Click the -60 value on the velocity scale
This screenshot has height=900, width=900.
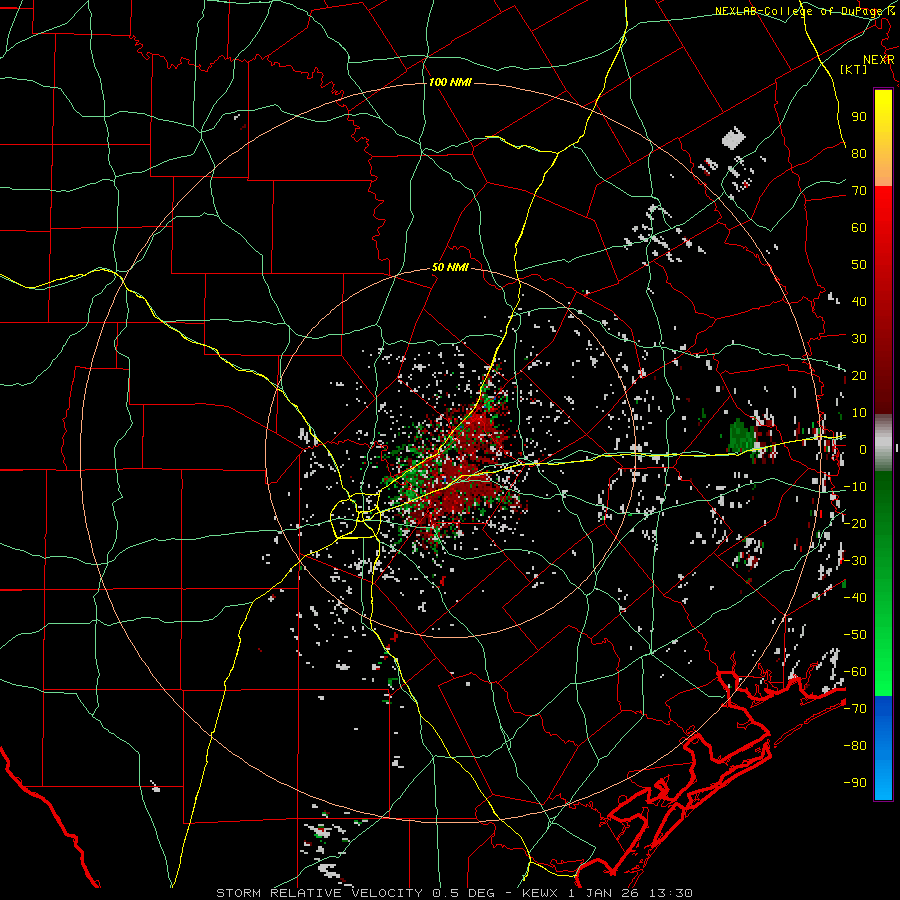[855, 672]
